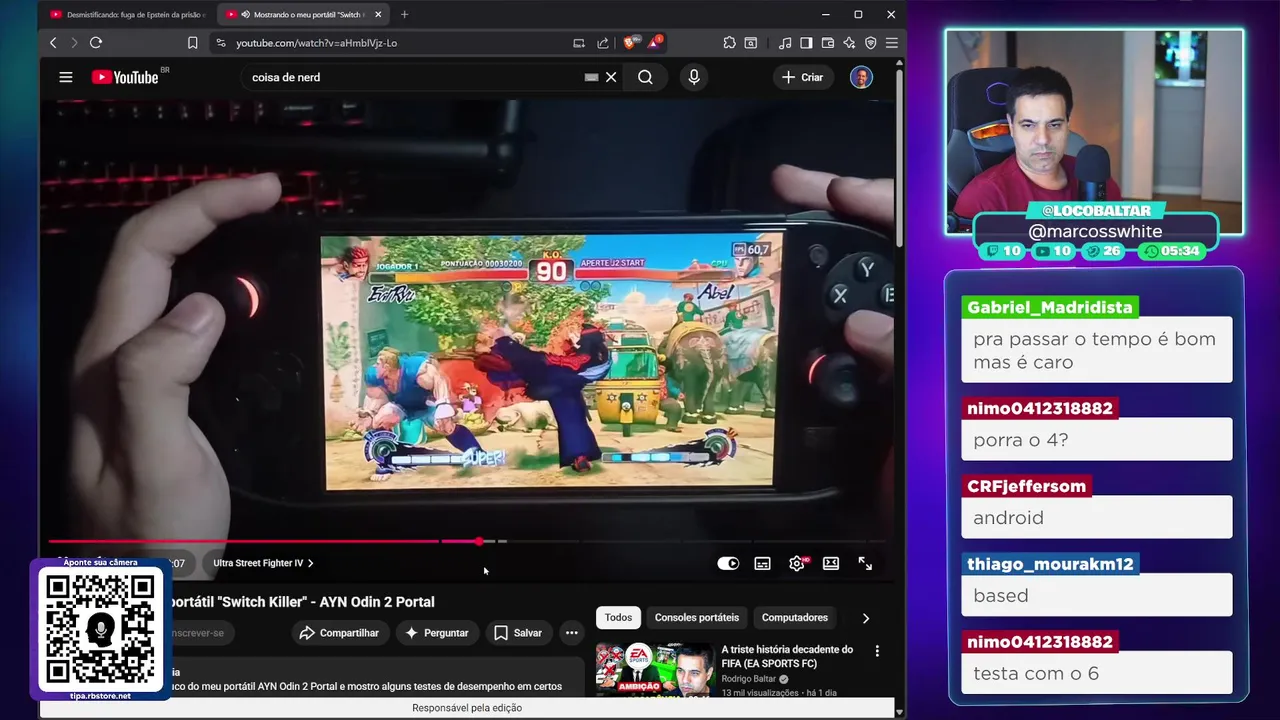Click the video title AYN Odin 2 Portal
Viewport: 1280px width, 720px height.
tap(300, 602)
